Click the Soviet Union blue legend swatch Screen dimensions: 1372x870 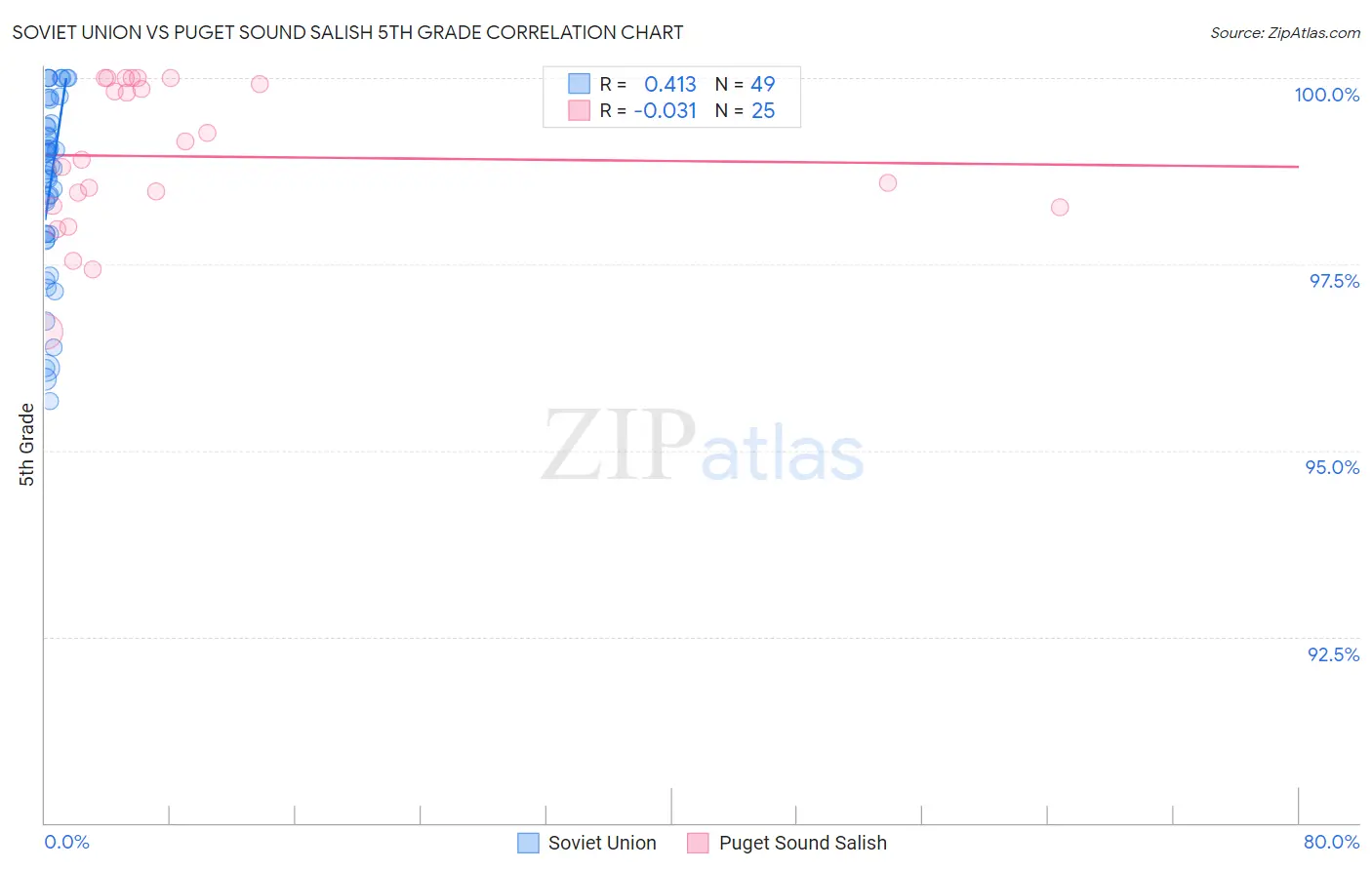click(x=528, y=843)
